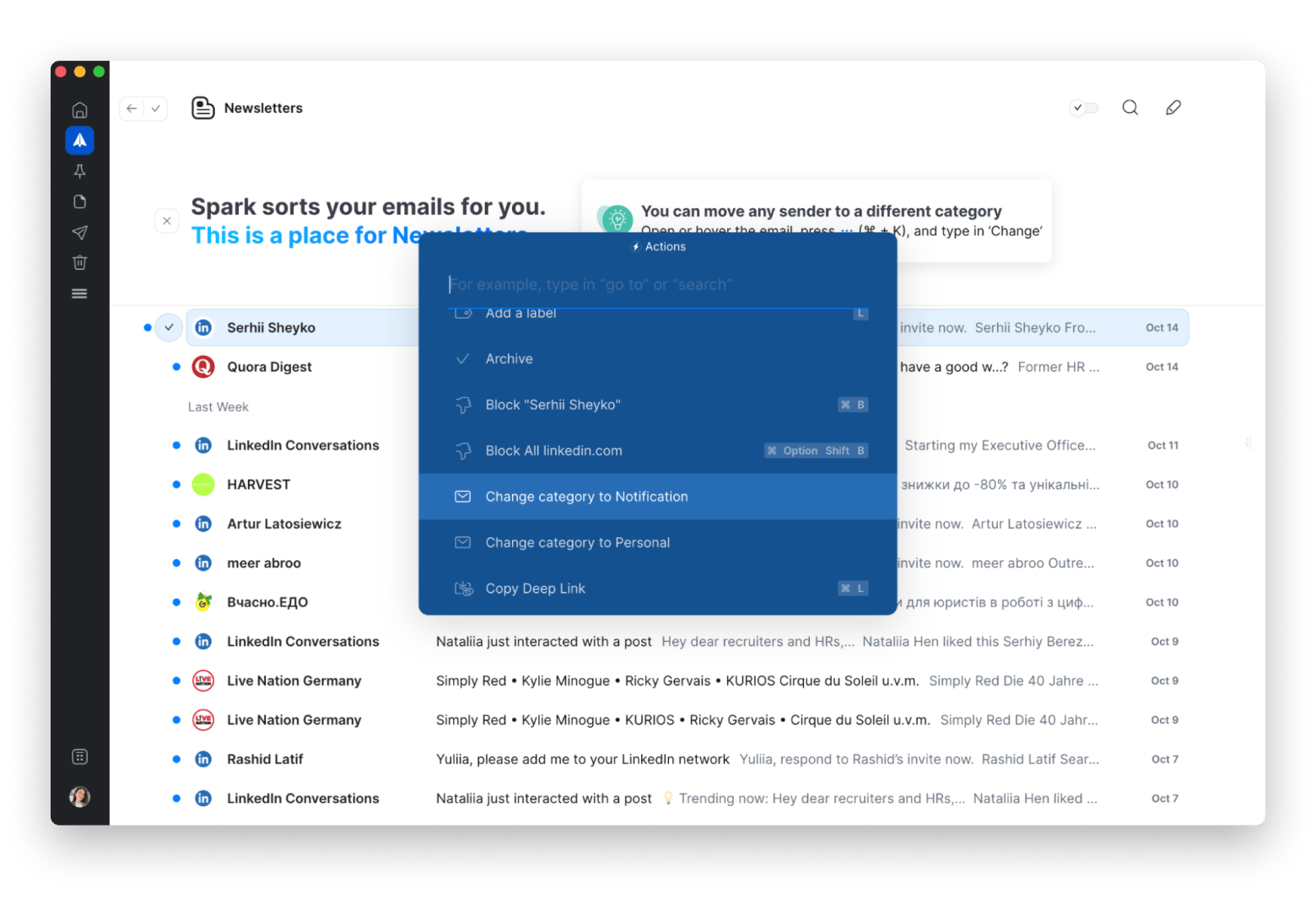Click the Newsletters category icon
1316x904 pixels.
(x=202, y=108)
